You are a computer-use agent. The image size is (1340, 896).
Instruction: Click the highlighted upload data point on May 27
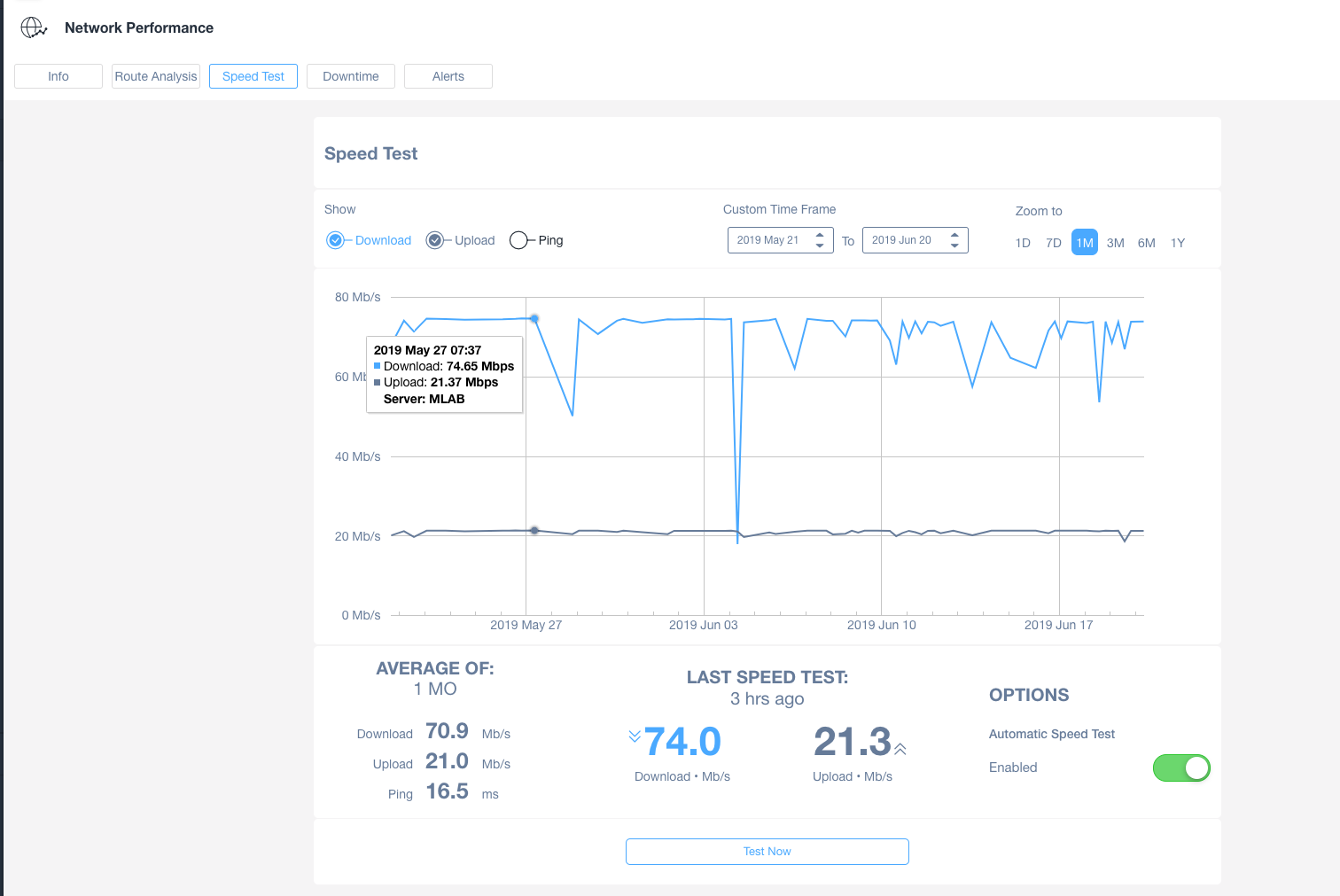pyautogui.click(x=534, y=530)
